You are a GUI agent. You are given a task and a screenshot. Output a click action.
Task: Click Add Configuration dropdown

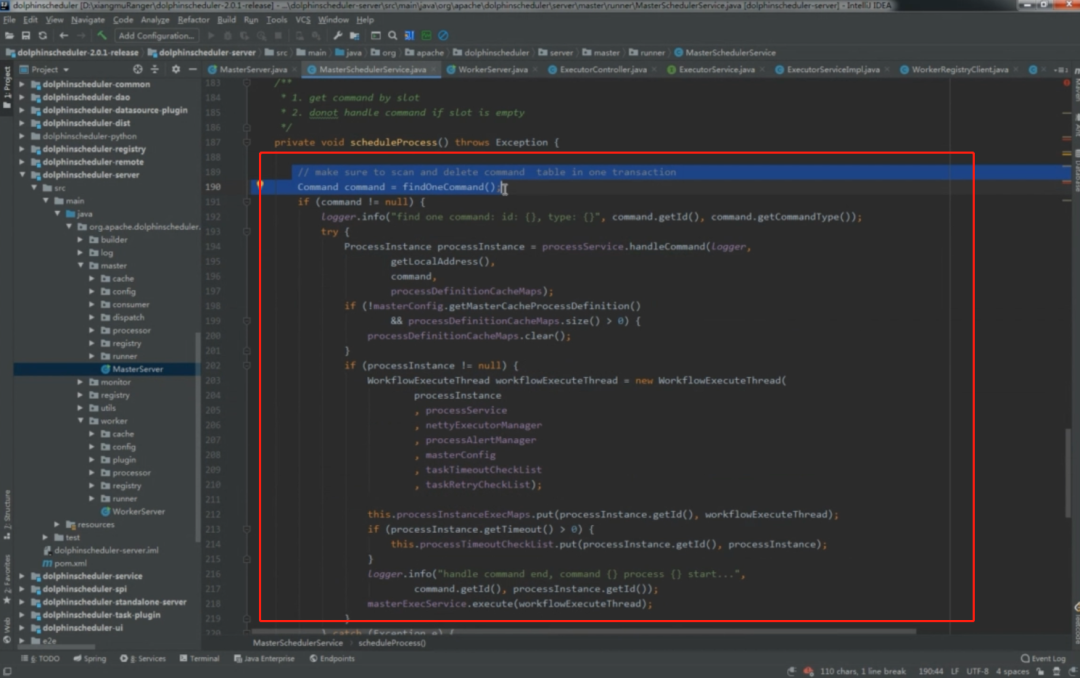coord(156,35)
